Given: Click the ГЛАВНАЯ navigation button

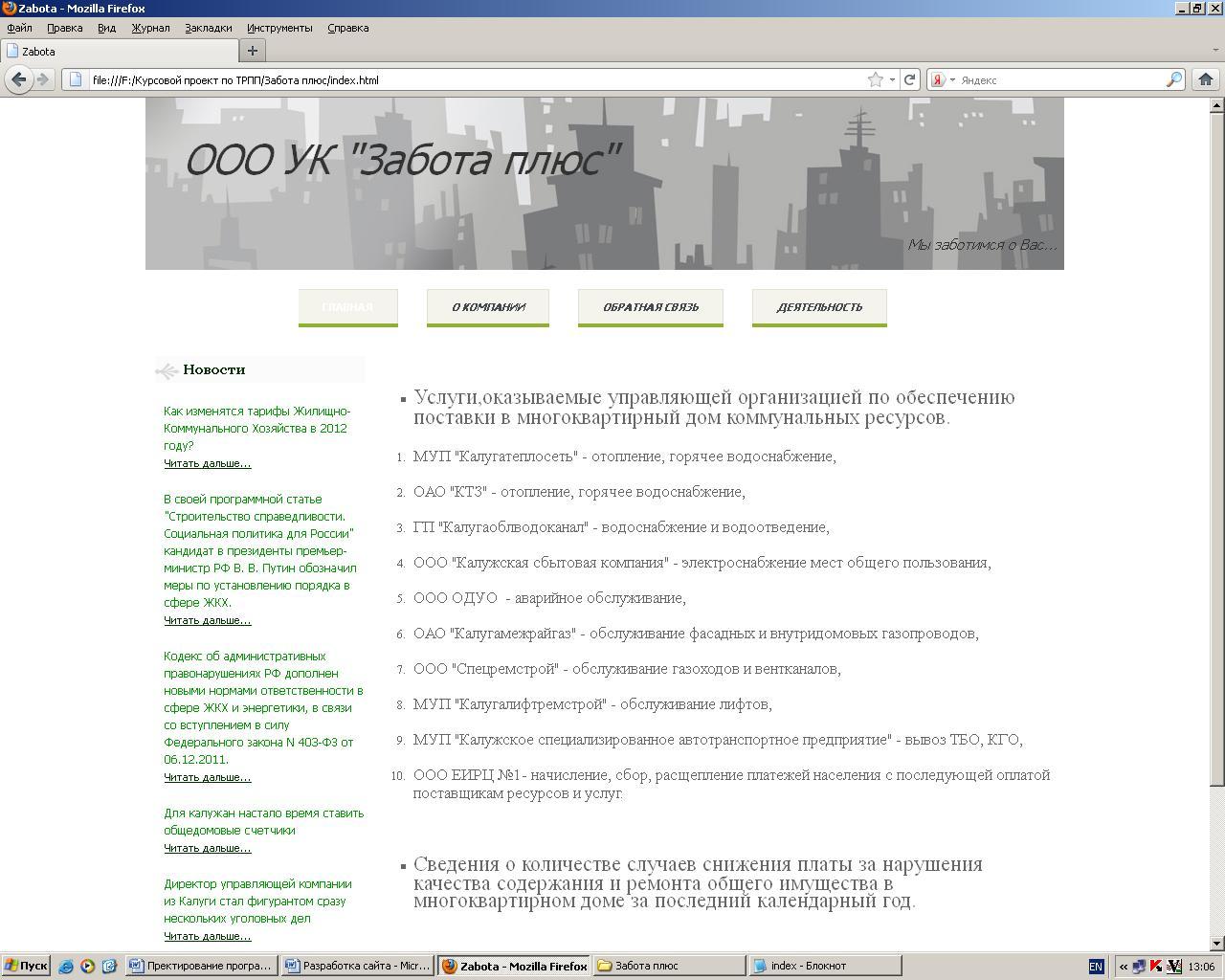Looking at the screenshot, I should 347,307.
